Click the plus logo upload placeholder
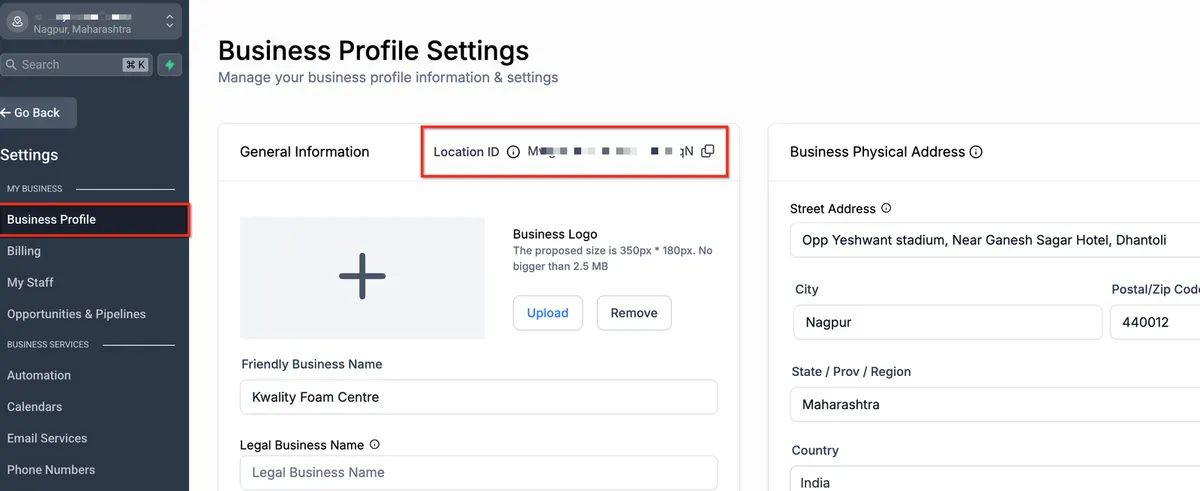The height and width of the screenshot is (491, 1200). (x=362, y=277)
